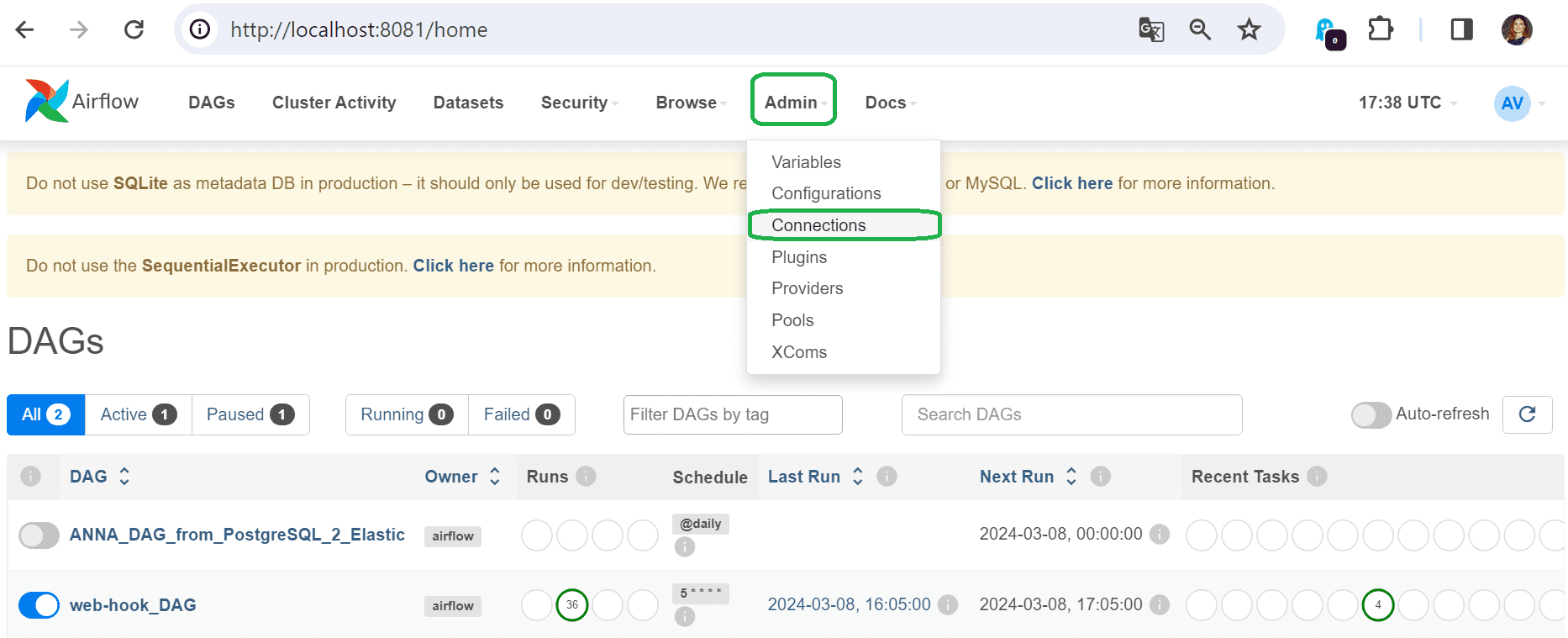This screenshot has width=1568, height=638.
Task: Click the browser bookmark star icon
Action: (1249, 30)
